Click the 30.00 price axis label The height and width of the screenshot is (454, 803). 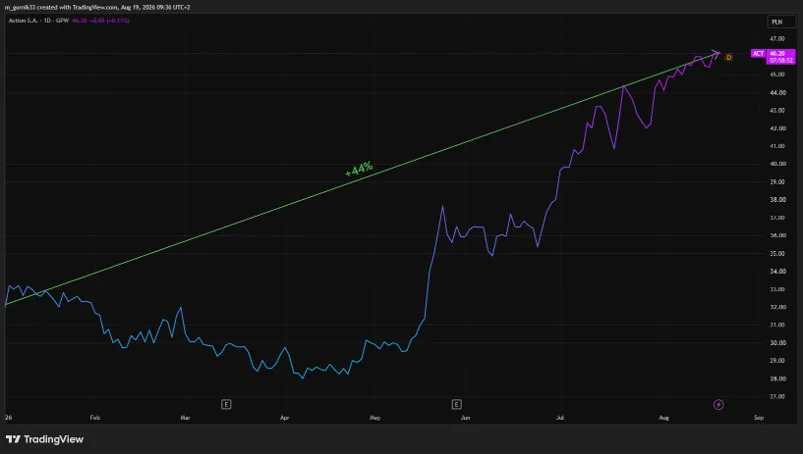tap(777, 342)
